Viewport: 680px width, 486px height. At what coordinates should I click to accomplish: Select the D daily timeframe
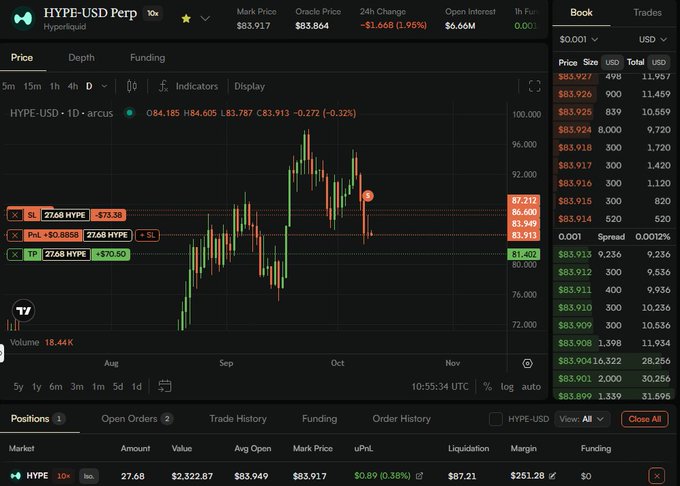coord(89,86)
